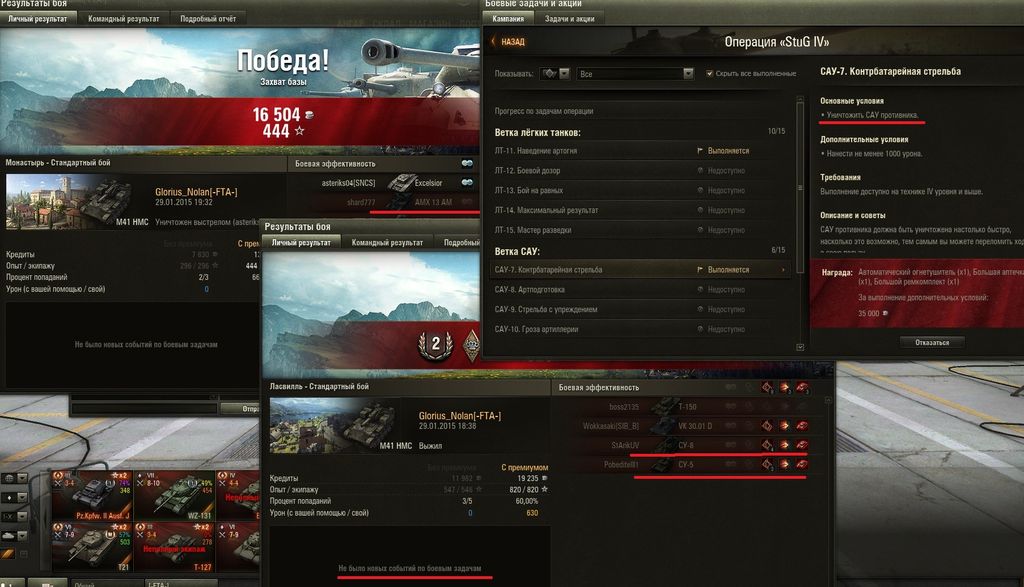Click the damage-dealt icon in the СУ-8 row
This screenshot has width=1024, height=587.
click(784, 445)
